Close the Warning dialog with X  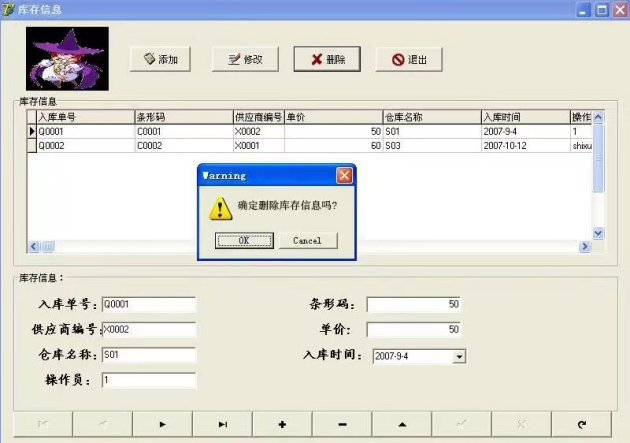click(x=344, y=176)
